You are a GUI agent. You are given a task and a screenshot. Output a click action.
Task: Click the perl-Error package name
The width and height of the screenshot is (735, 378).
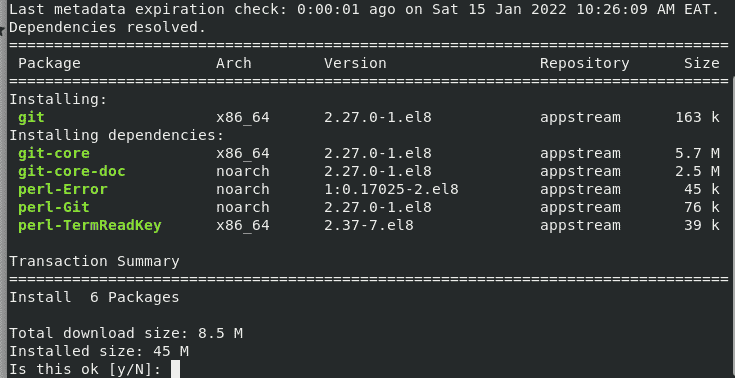coord(63,189)
